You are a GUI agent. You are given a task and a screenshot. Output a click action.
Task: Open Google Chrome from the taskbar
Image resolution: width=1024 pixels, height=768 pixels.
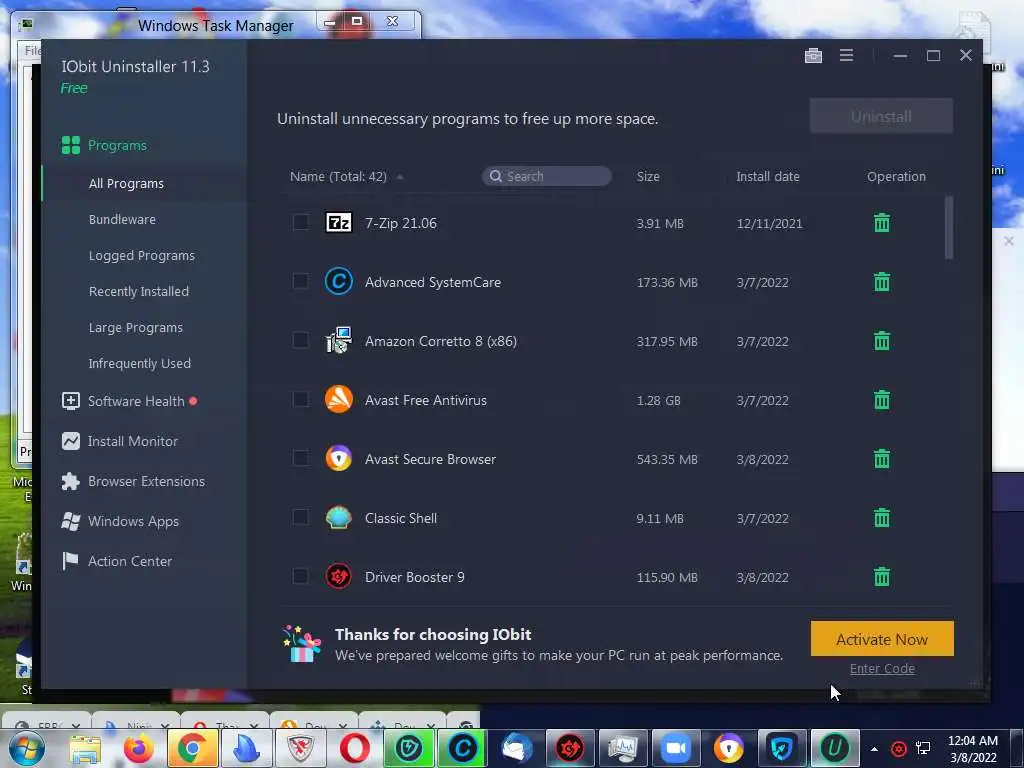pos(191,748)
